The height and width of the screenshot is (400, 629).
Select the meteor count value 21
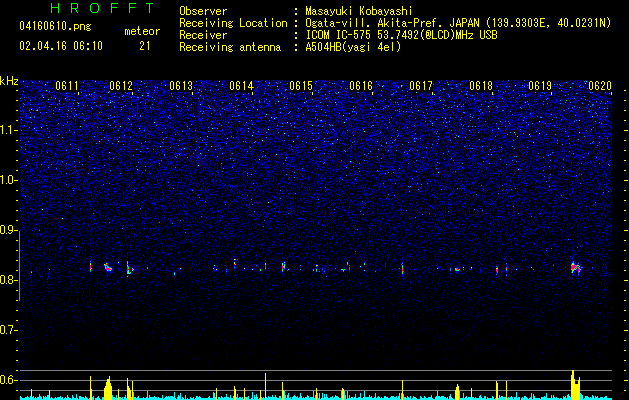[x=144, y=46]
